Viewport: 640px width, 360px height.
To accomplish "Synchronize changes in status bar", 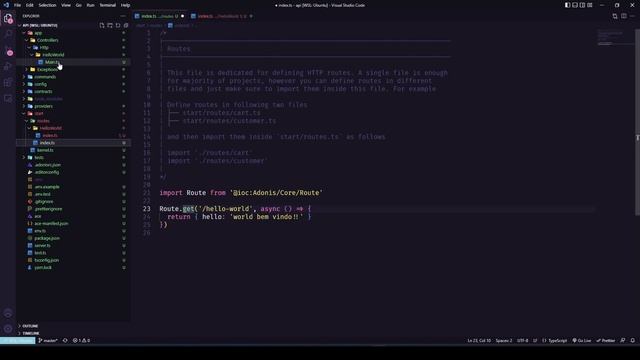I will (x=65, y=340).
